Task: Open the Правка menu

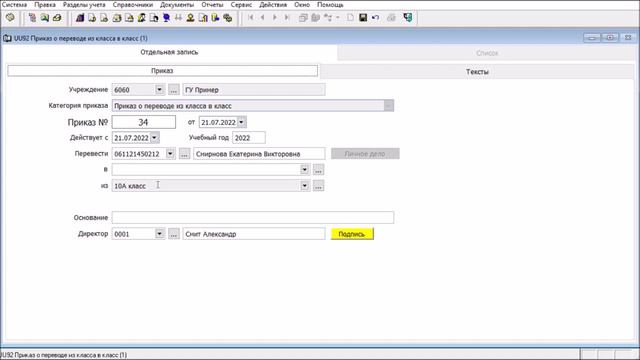Action: click(45, 5)
